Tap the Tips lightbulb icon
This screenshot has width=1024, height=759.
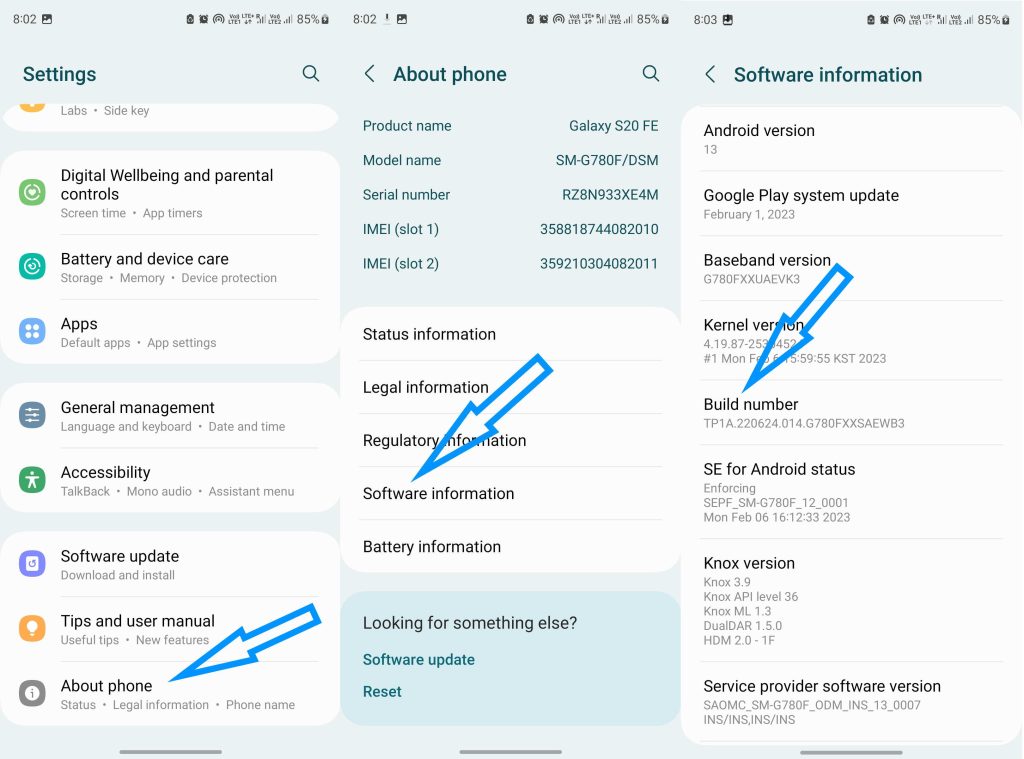pyautogui.click(x=32, y=628)
